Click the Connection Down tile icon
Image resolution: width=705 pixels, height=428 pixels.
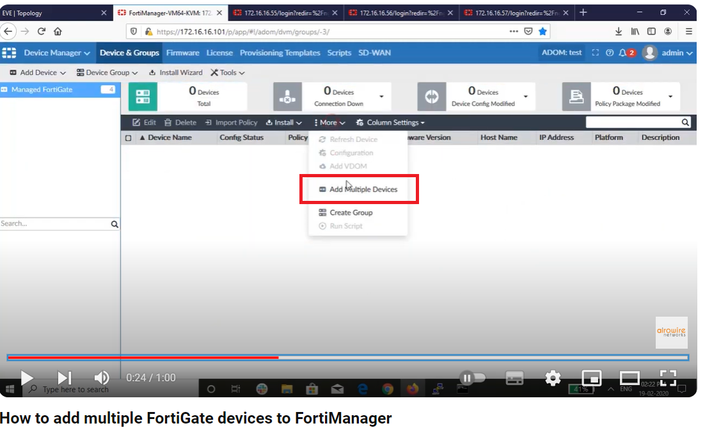(288, 97)
